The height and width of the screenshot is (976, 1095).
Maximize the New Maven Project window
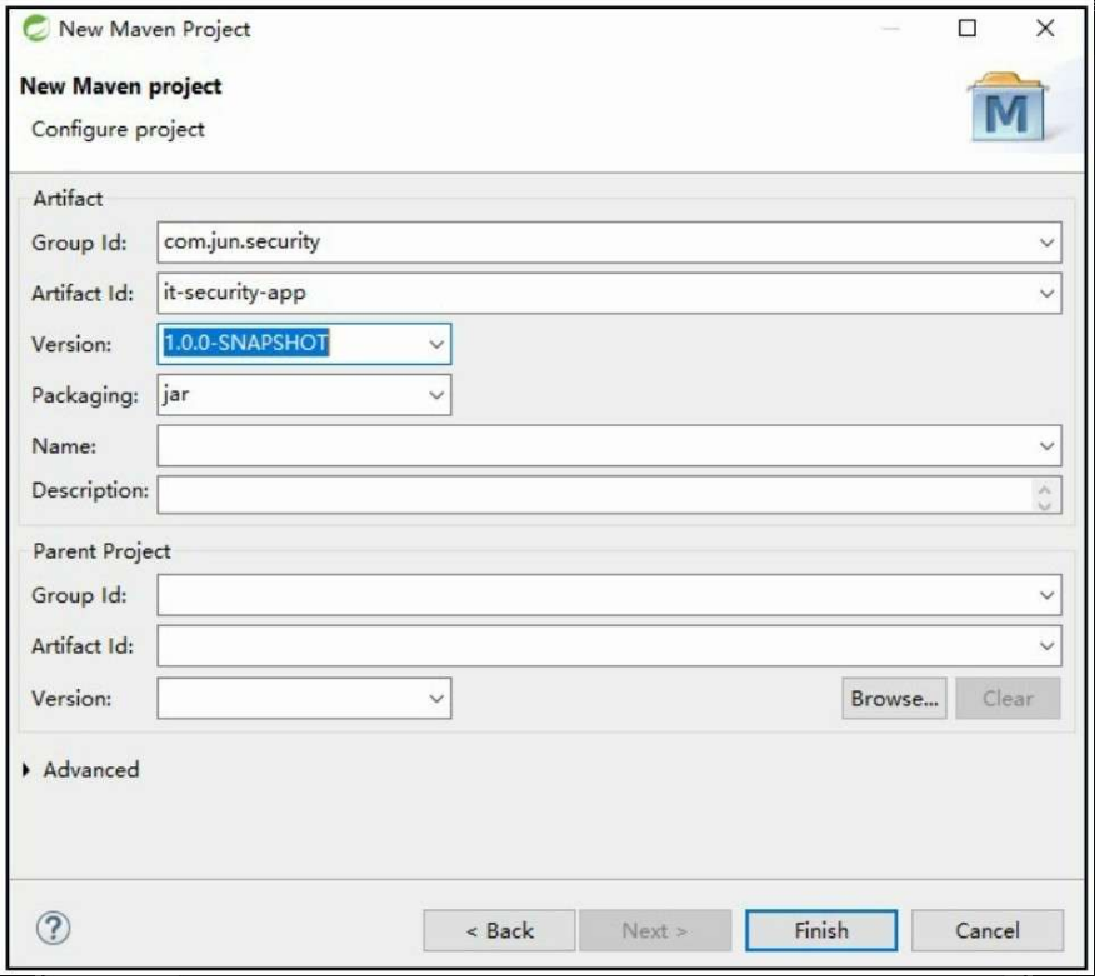tap(967, 28)
